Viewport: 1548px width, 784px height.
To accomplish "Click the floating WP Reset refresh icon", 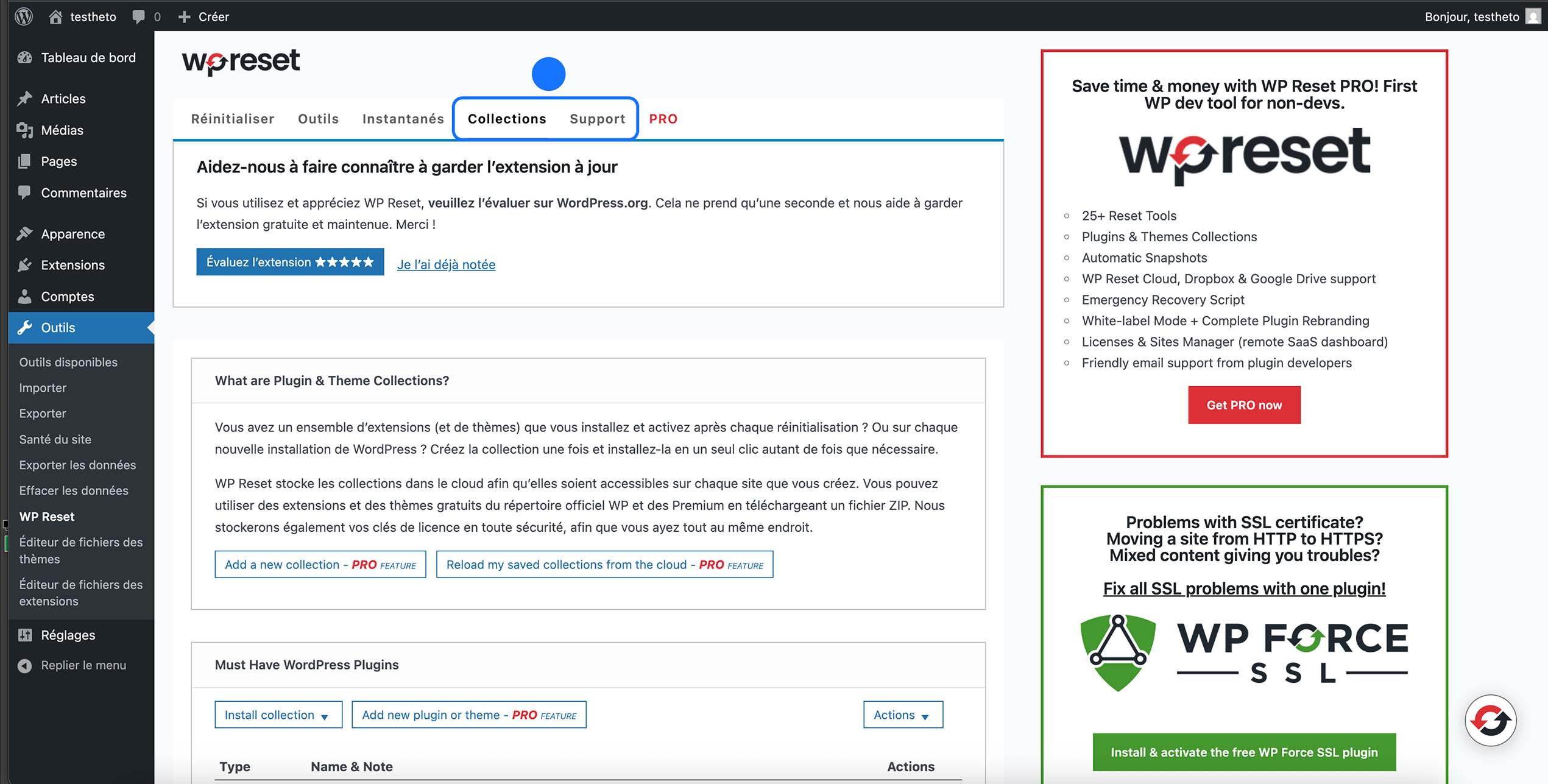I will coord(1490,720).
